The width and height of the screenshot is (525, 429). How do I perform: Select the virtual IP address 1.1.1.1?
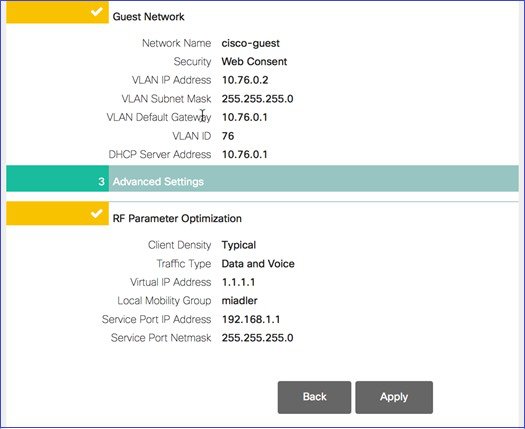click(238, 282)
